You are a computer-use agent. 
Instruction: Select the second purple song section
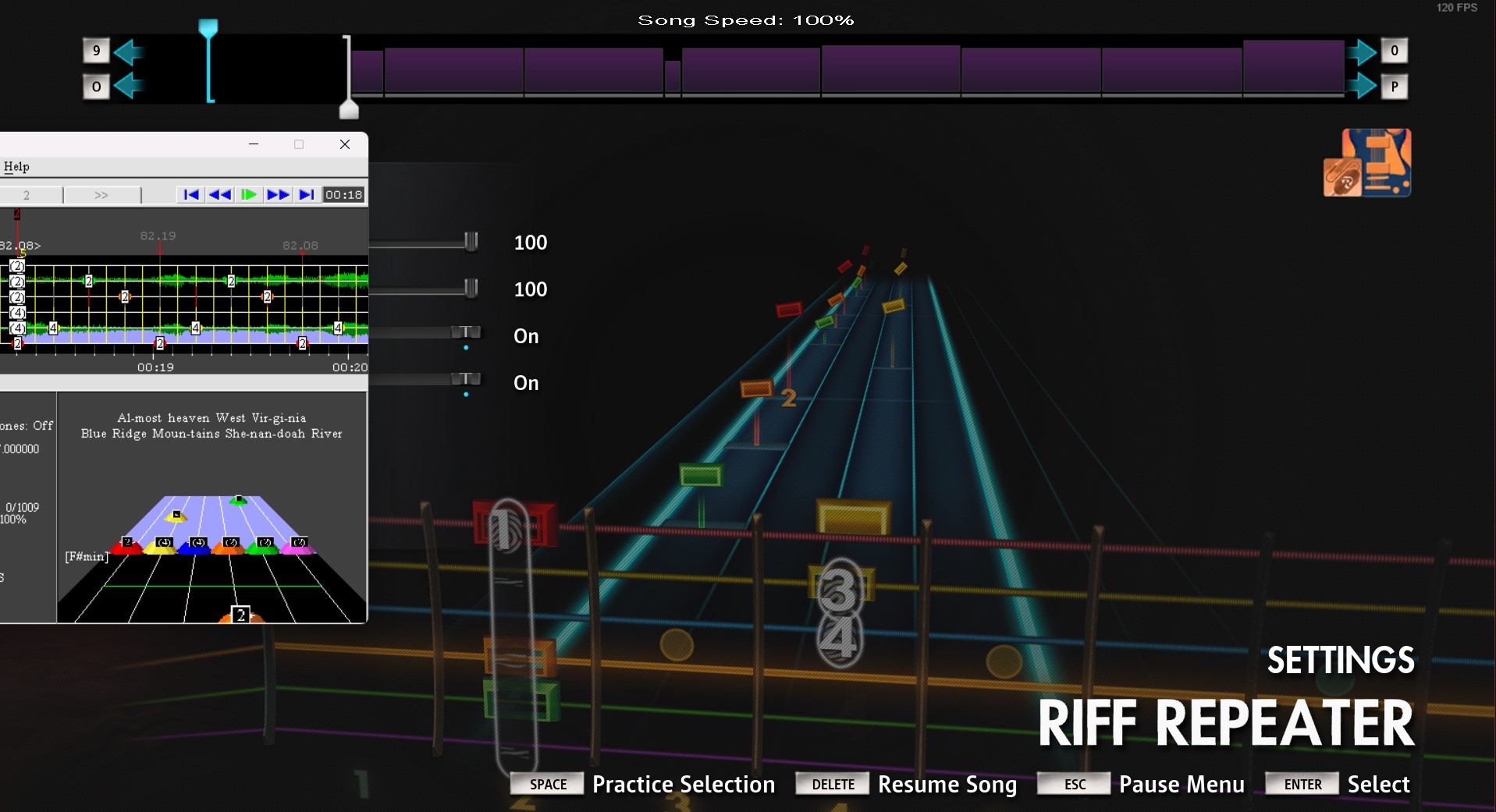click(x=453, y=71)
